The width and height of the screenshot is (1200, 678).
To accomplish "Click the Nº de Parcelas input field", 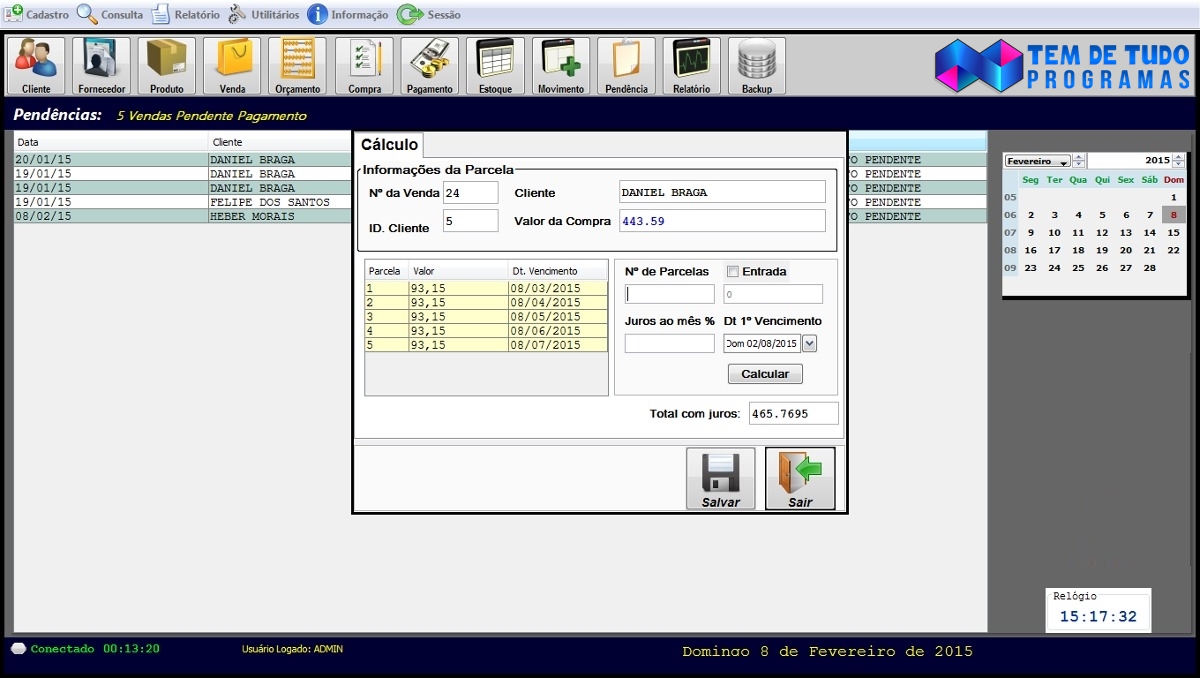I will tap(669, 294).
